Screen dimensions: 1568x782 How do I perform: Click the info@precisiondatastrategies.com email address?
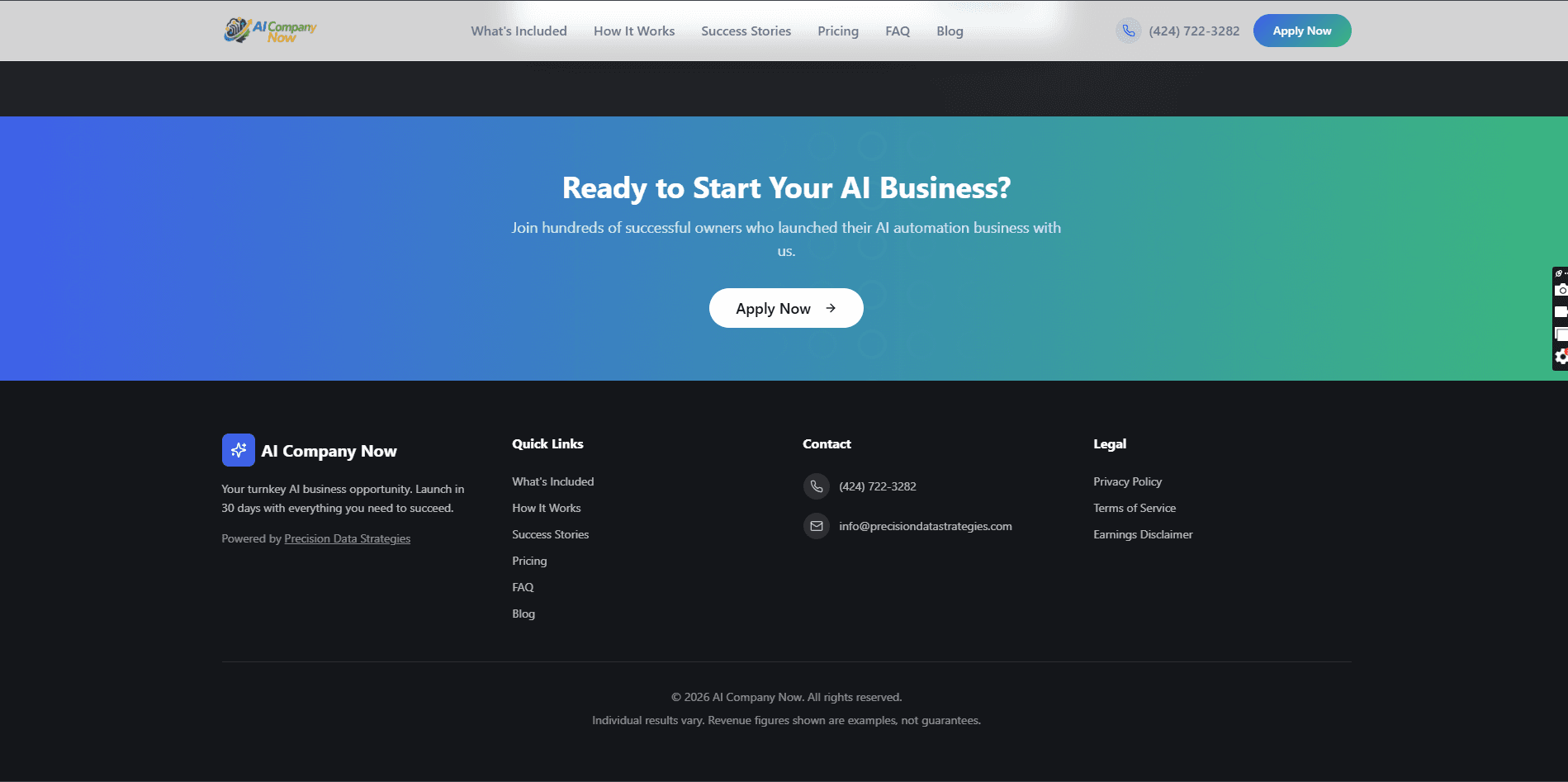click(x=925, y=526)
